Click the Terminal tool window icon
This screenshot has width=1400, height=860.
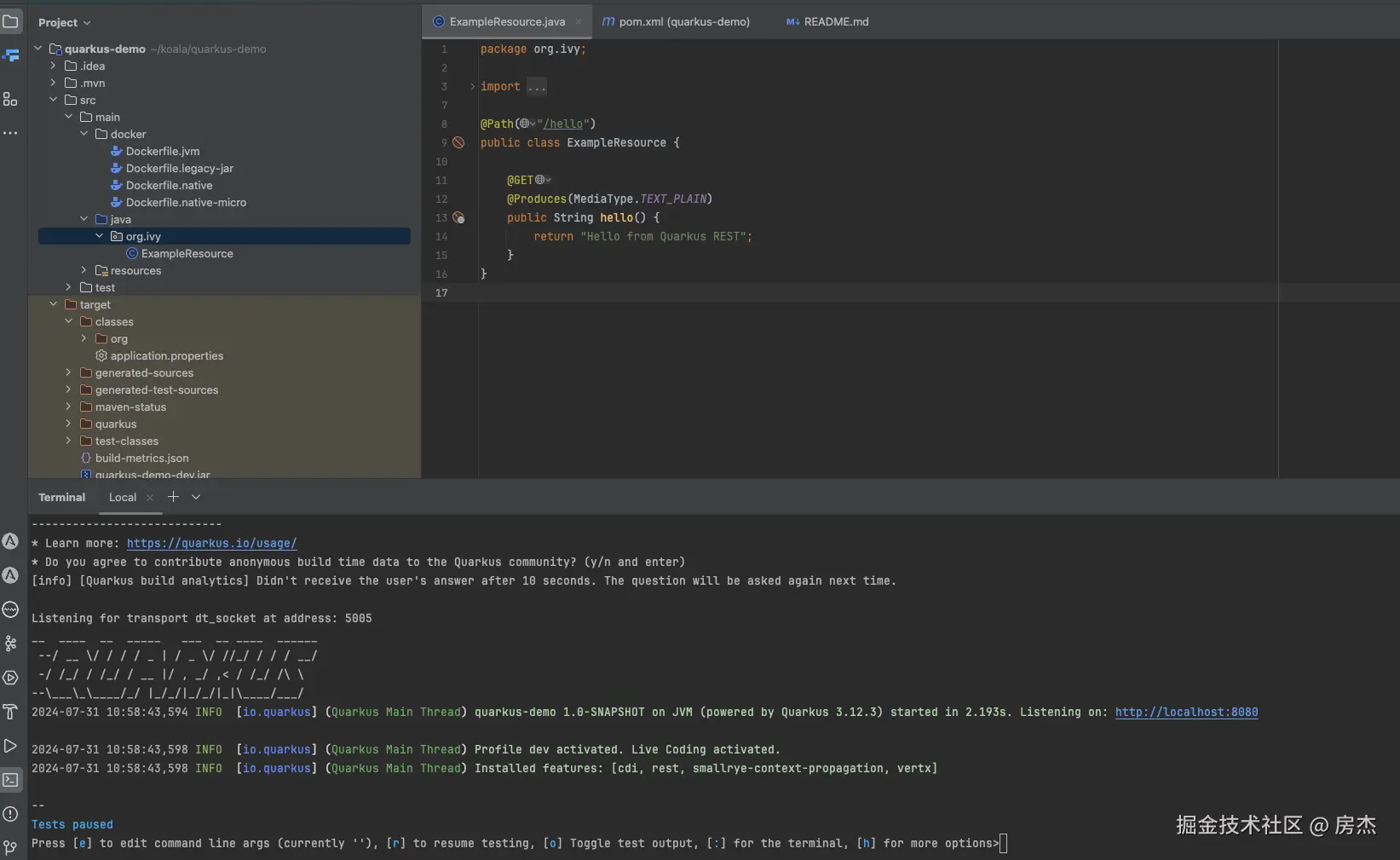(x=10, y=780)
